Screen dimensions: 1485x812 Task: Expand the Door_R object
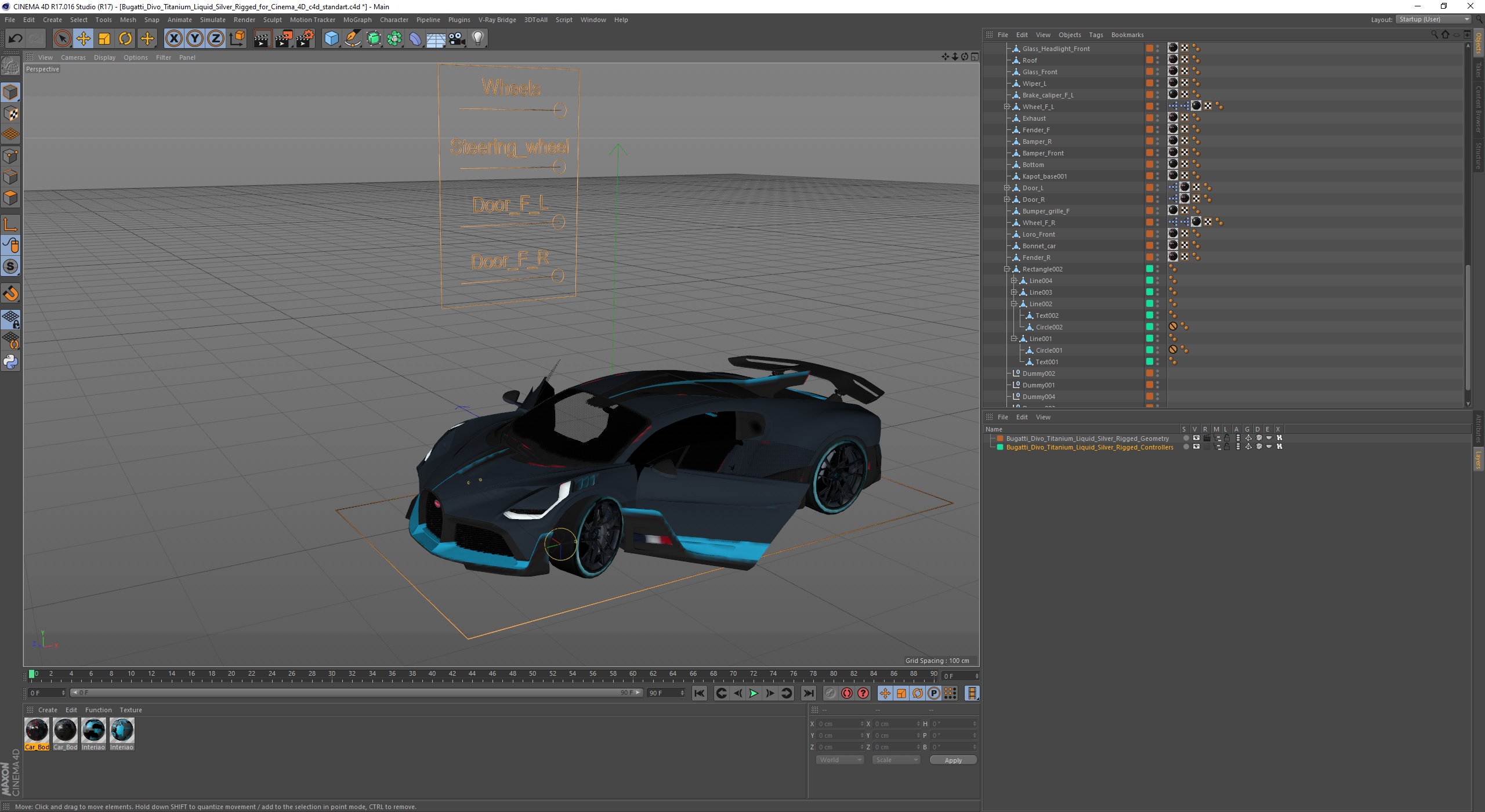coord(1007,200)
